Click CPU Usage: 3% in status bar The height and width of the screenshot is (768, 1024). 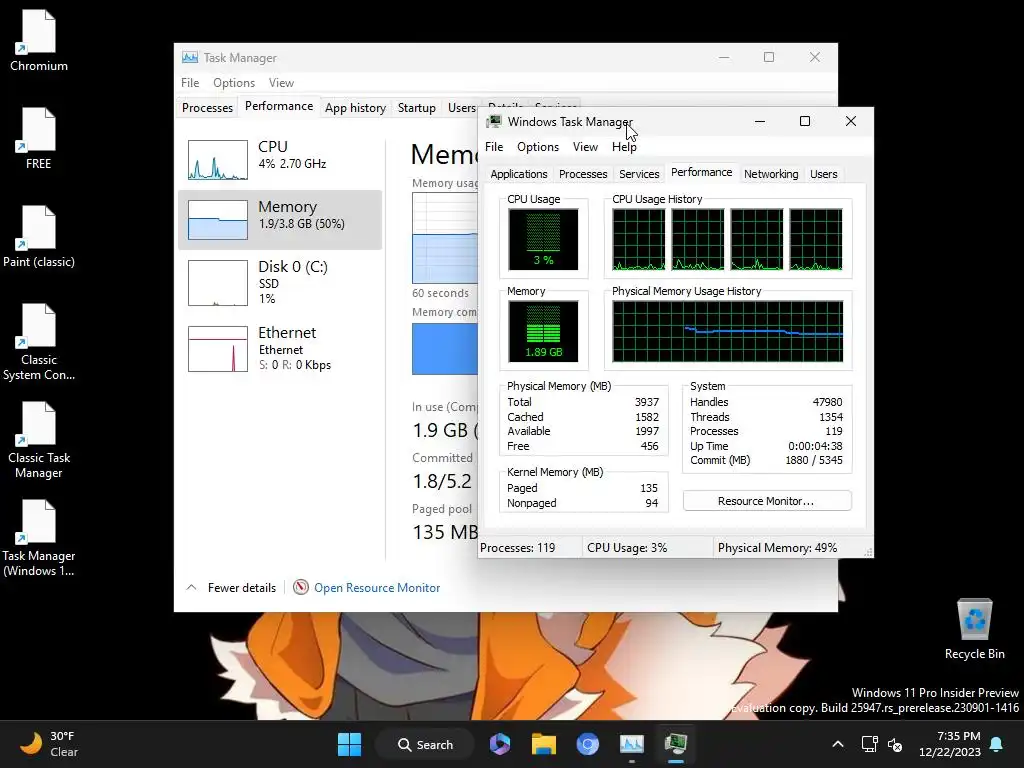(x=627, y=548)
